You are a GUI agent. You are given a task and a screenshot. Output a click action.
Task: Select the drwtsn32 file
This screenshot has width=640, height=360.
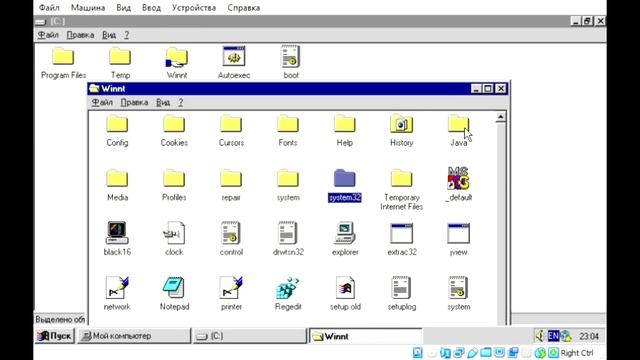pyautogui.click(x=288, y=233)
